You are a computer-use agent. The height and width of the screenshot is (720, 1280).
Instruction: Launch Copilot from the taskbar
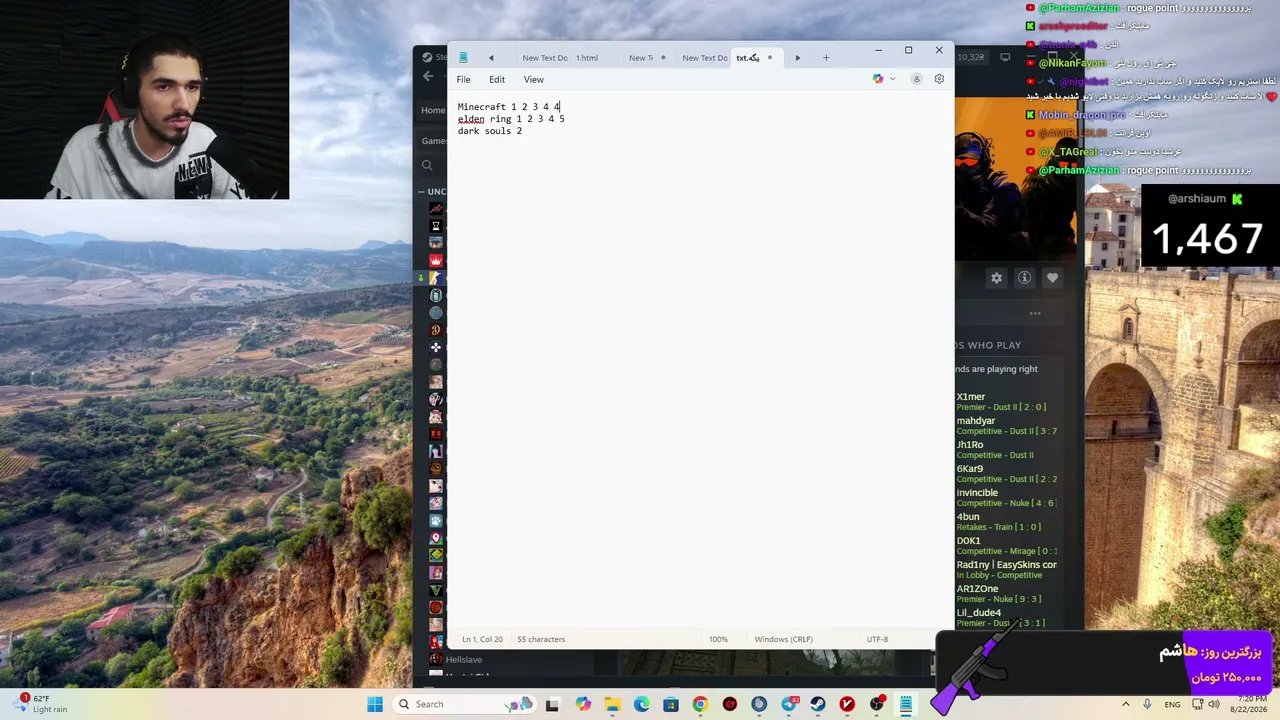tap(583, 704)
